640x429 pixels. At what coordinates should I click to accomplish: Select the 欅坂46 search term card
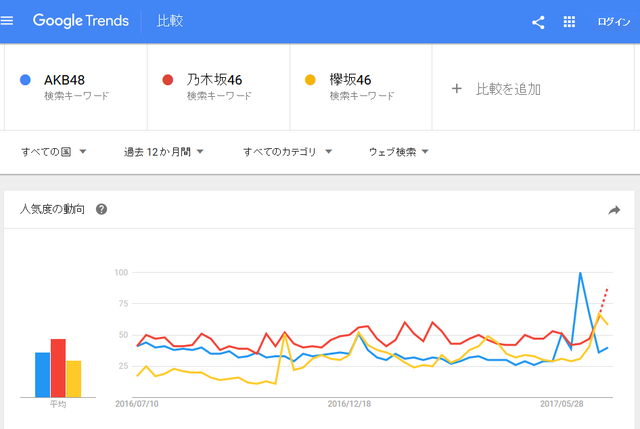click(x=361, y=87)
